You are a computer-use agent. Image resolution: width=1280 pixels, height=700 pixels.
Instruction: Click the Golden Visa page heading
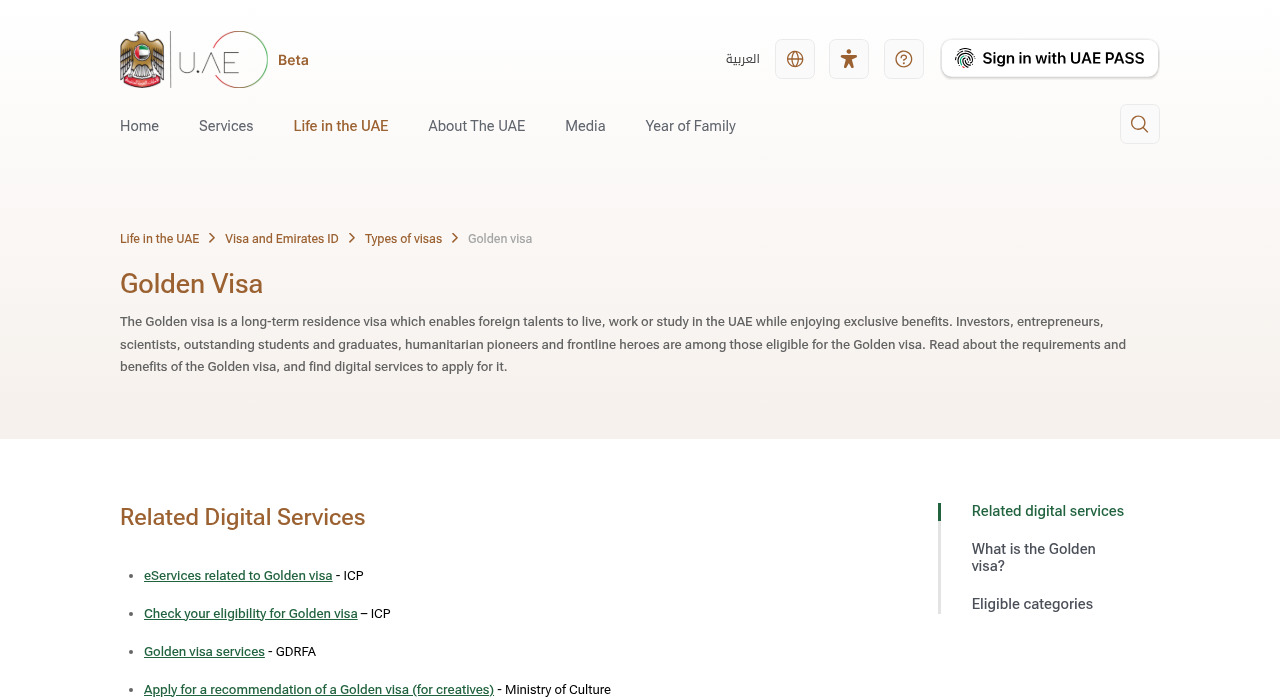(191, 284)
